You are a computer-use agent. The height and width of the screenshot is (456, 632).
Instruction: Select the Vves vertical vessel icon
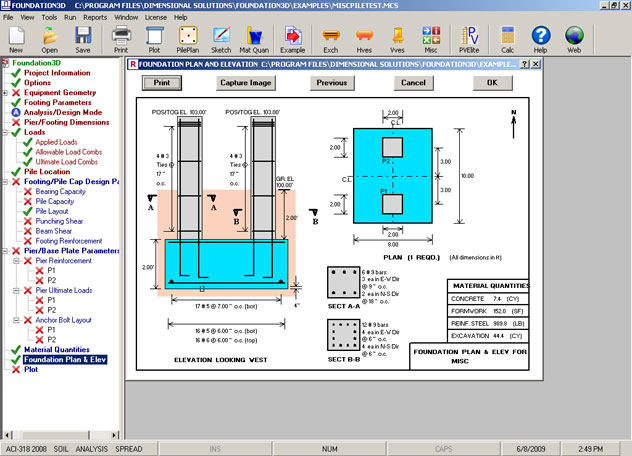(x=397, y=40)
